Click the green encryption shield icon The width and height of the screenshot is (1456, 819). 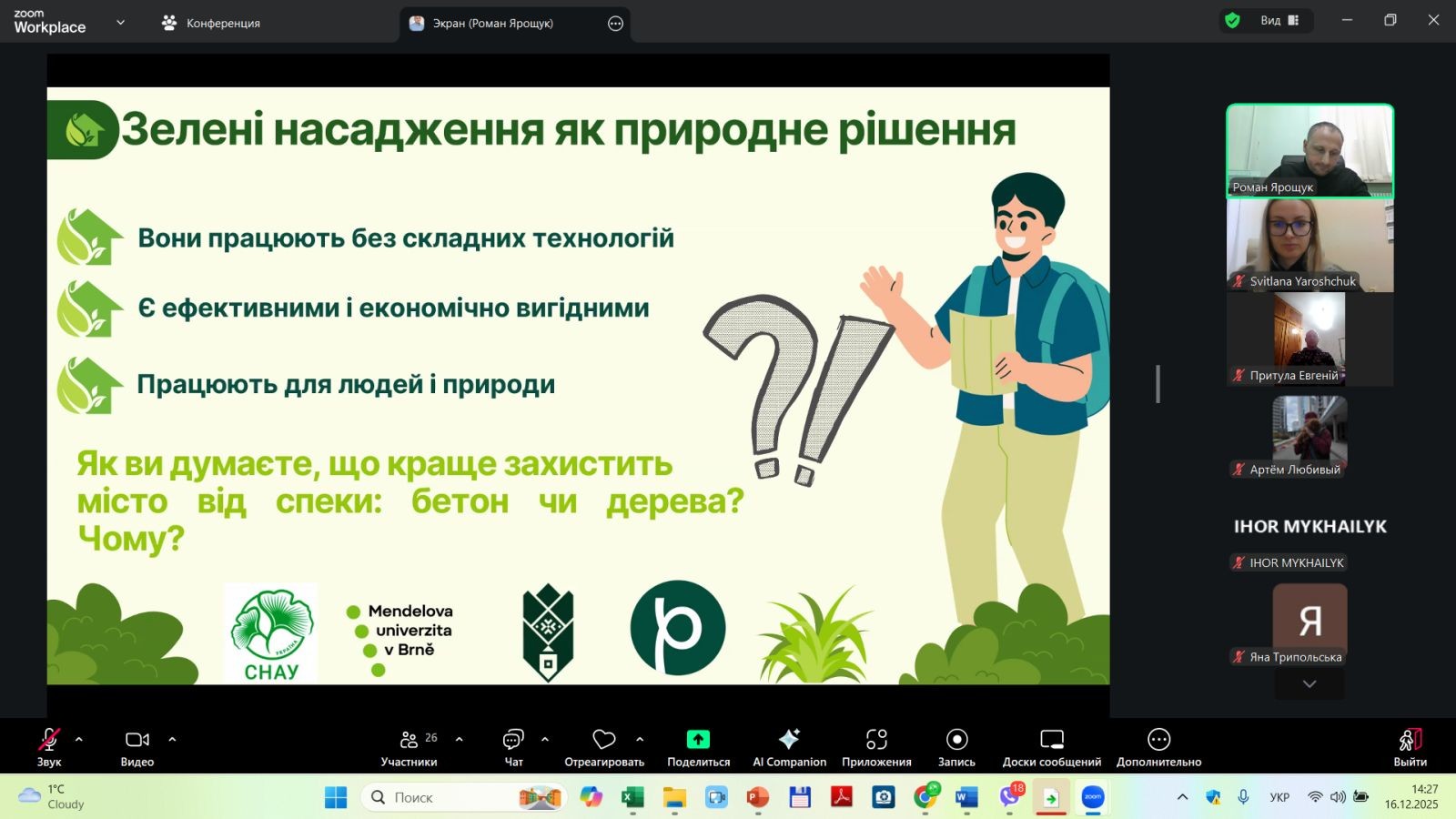[x=1233, y=21]
